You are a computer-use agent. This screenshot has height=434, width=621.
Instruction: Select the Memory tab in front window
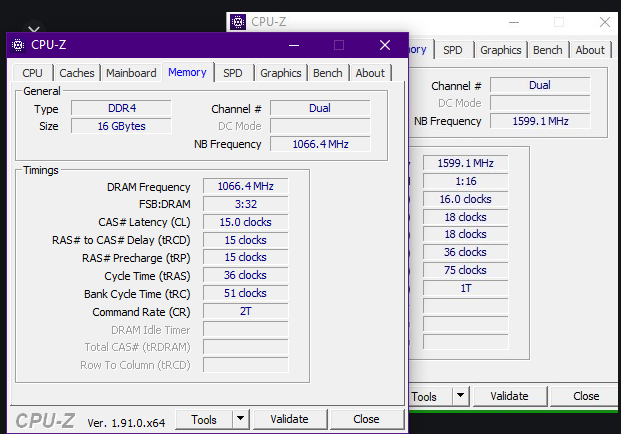187,72
